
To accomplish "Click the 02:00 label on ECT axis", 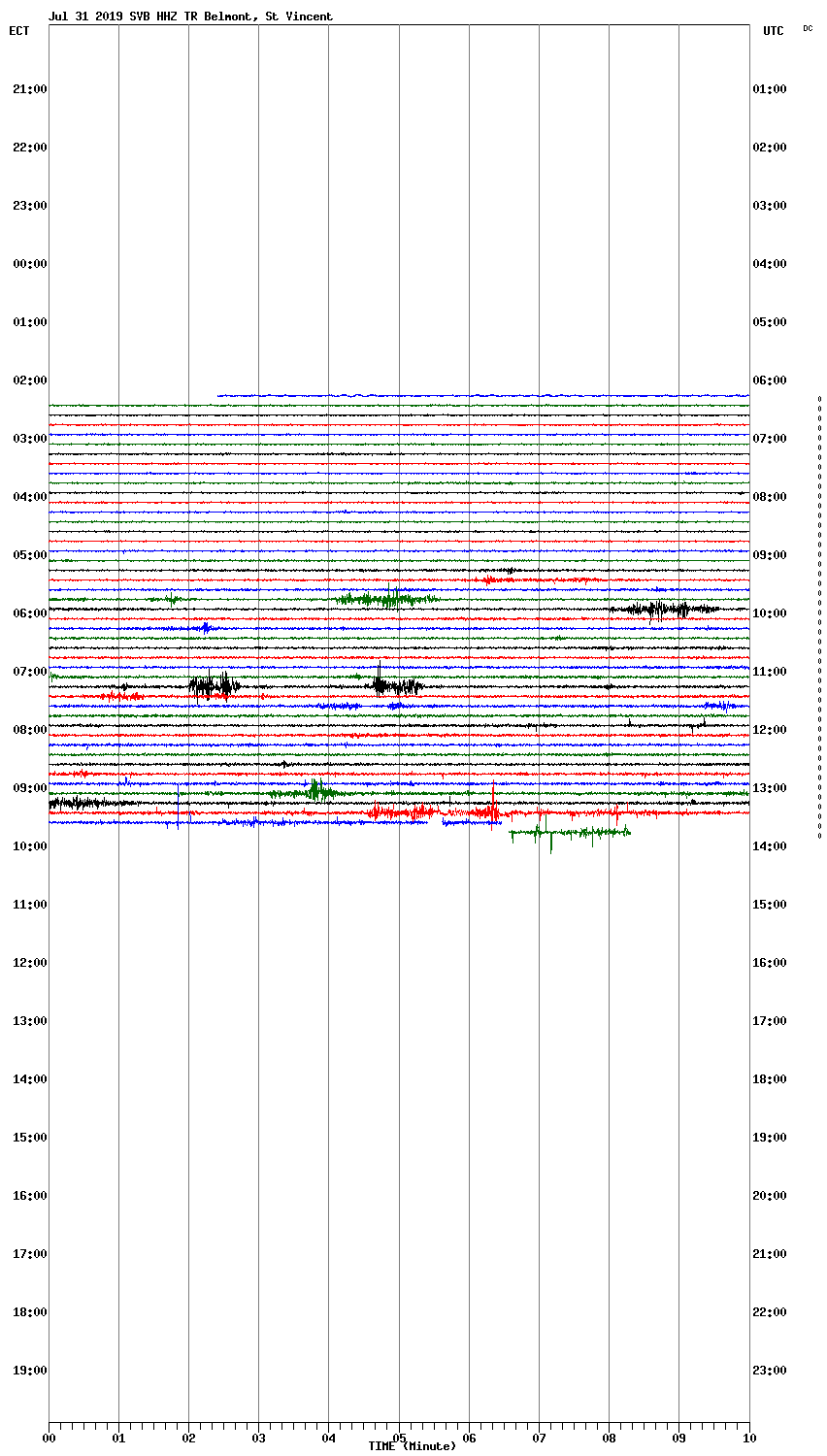I will point(30,381).
